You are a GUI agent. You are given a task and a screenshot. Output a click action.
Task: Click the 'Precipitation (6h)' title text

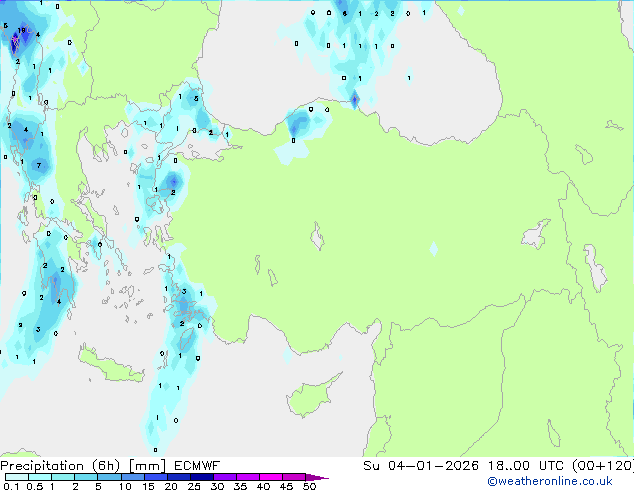click(x=60, y=466)
